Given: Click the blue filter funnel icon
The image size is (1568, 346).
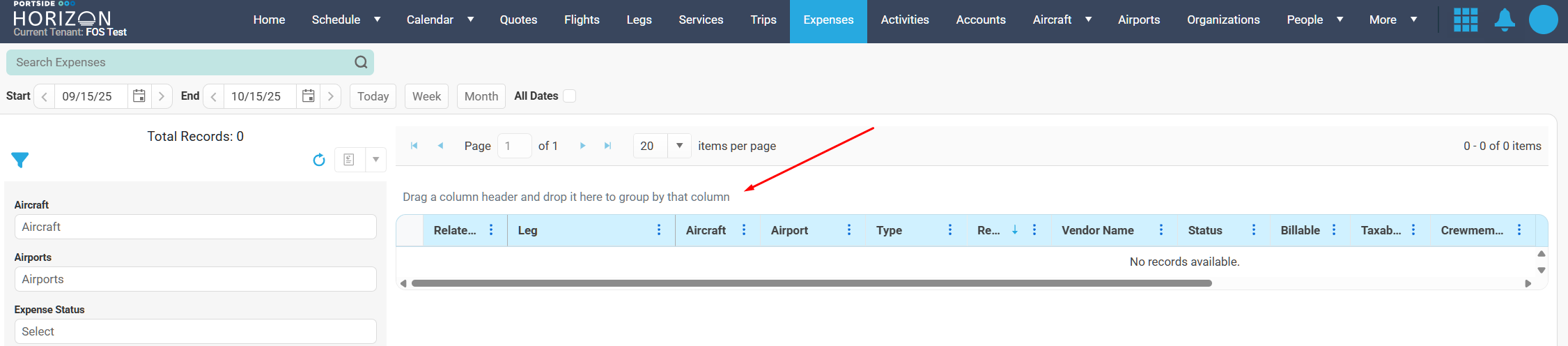Looking at the screenshot, I should click(x=20, y=160).
